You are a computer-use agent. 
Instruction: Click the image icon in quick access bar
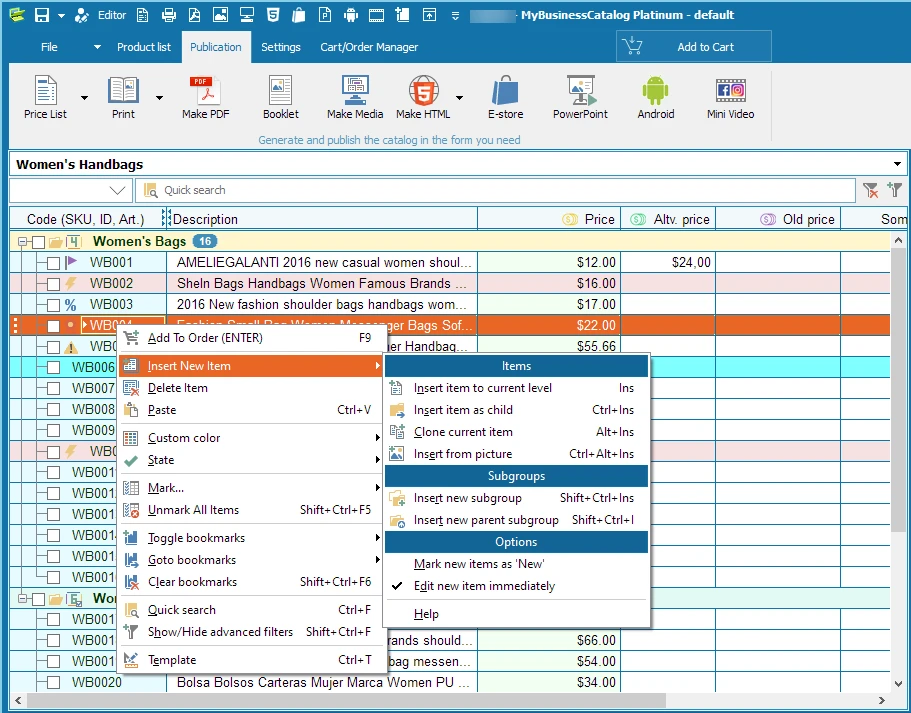221,15
